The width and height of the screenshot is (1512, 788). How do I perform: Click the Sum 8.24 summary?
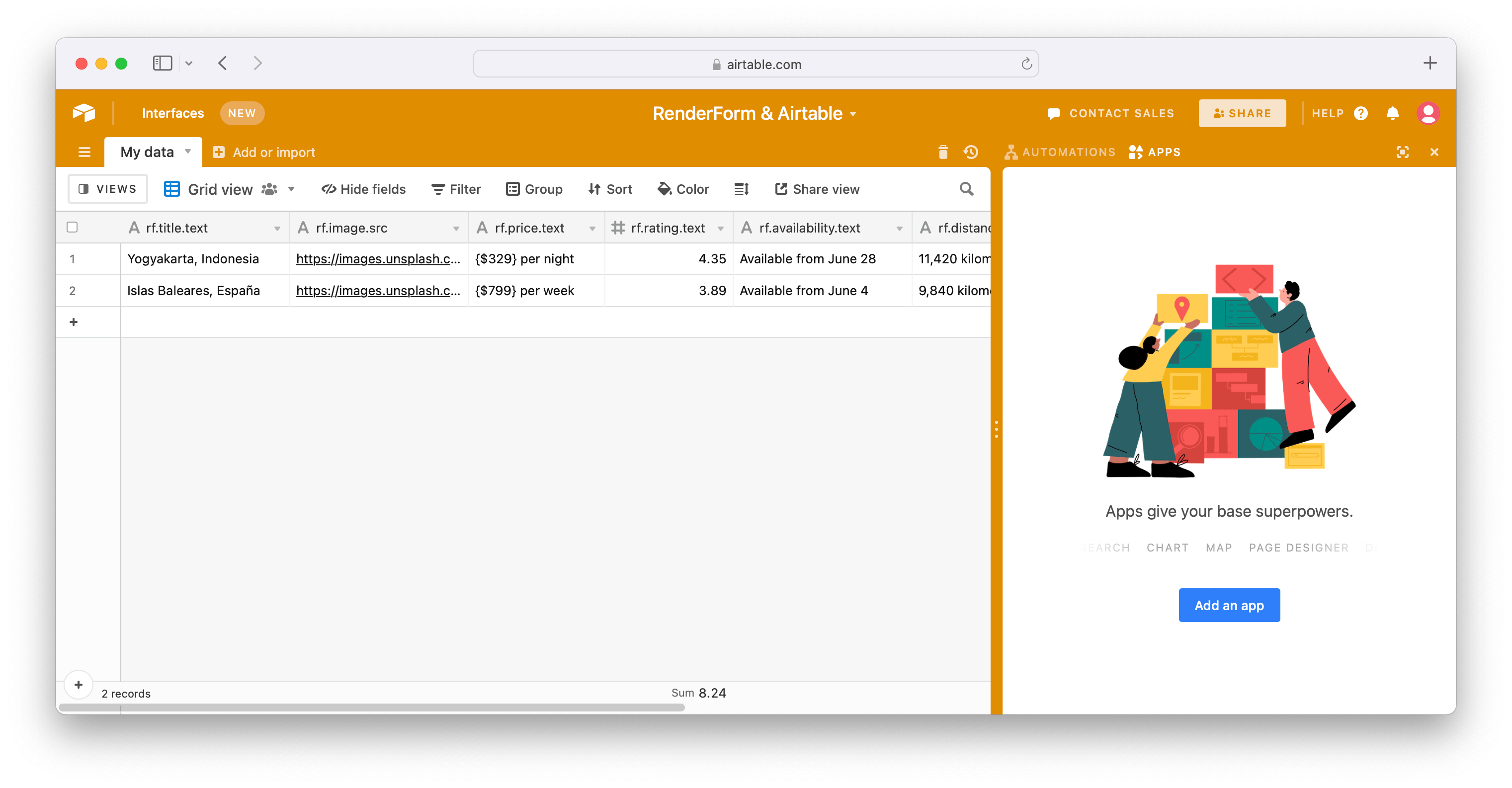pyautogui.click(x=698, y=693)
